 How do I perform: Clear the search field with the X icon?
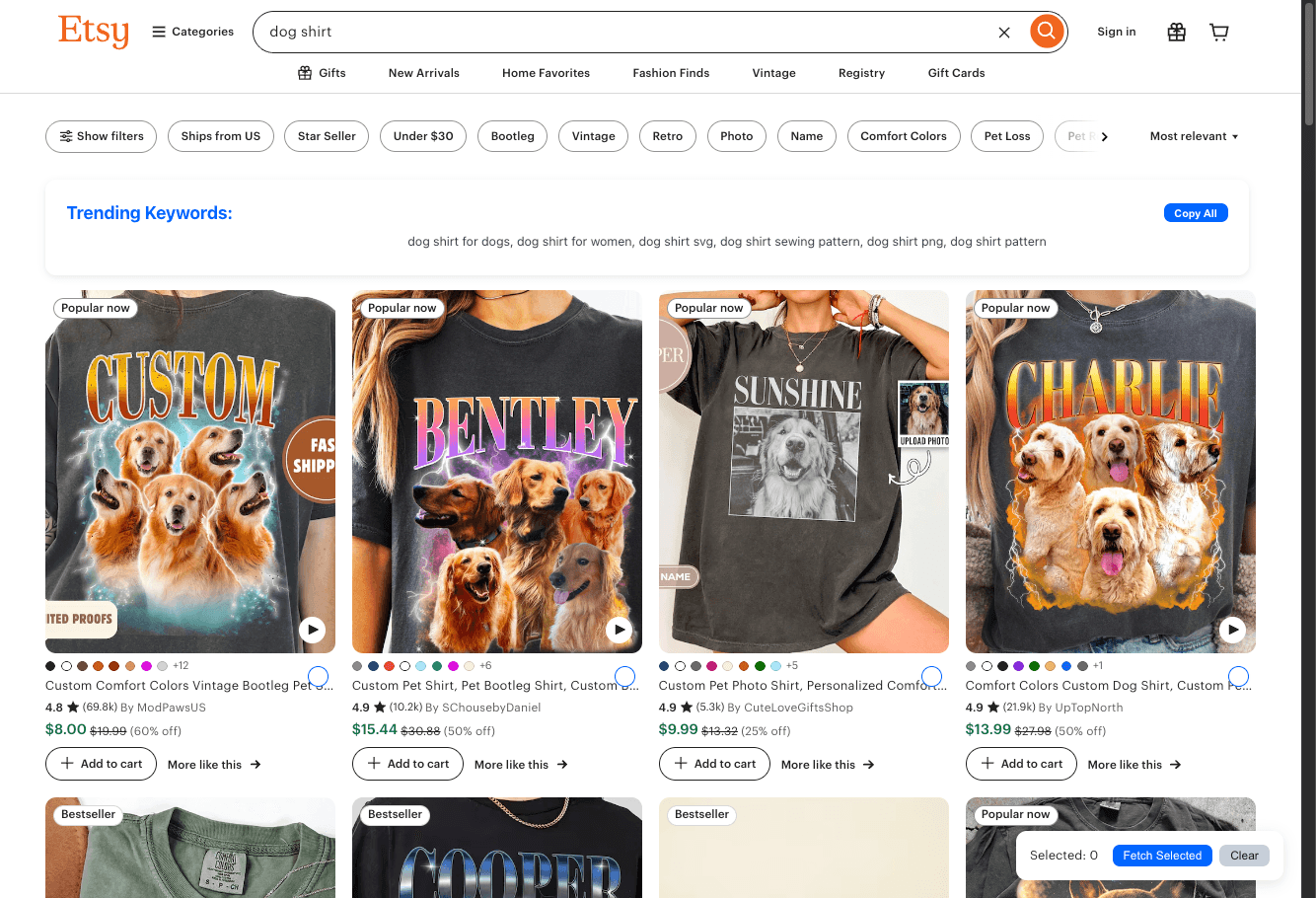1003,32
